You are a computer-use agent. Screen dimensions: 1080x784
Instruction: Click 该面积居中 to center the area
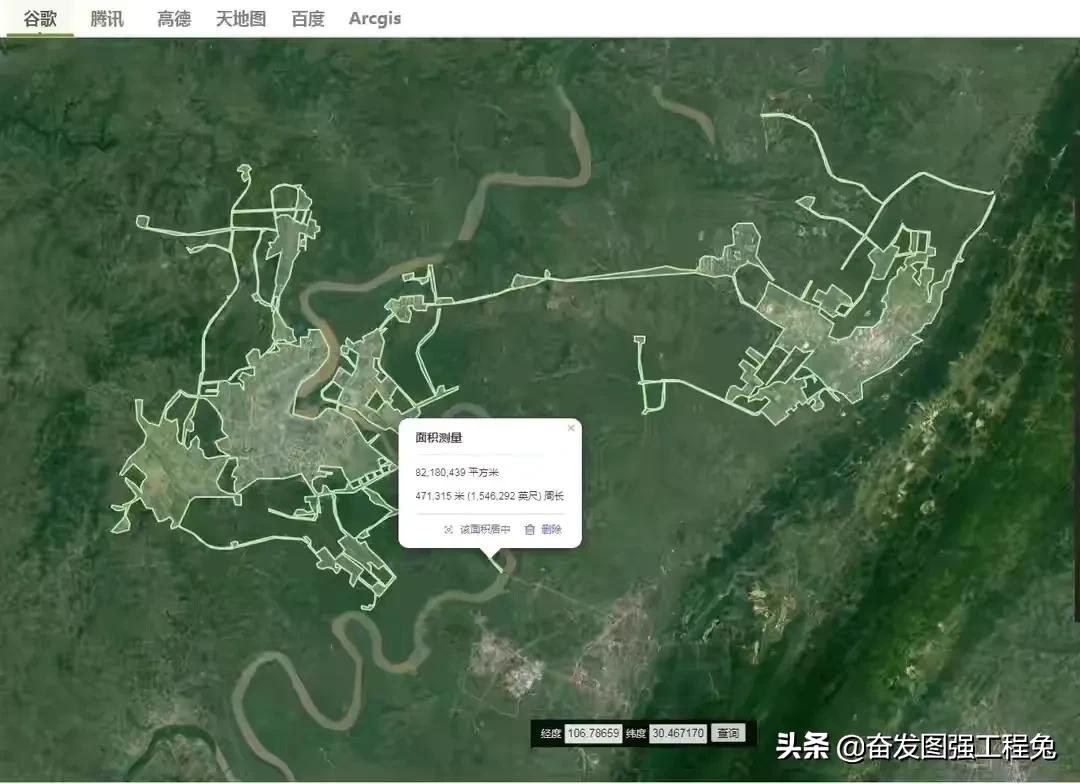[x=486, y=530]
